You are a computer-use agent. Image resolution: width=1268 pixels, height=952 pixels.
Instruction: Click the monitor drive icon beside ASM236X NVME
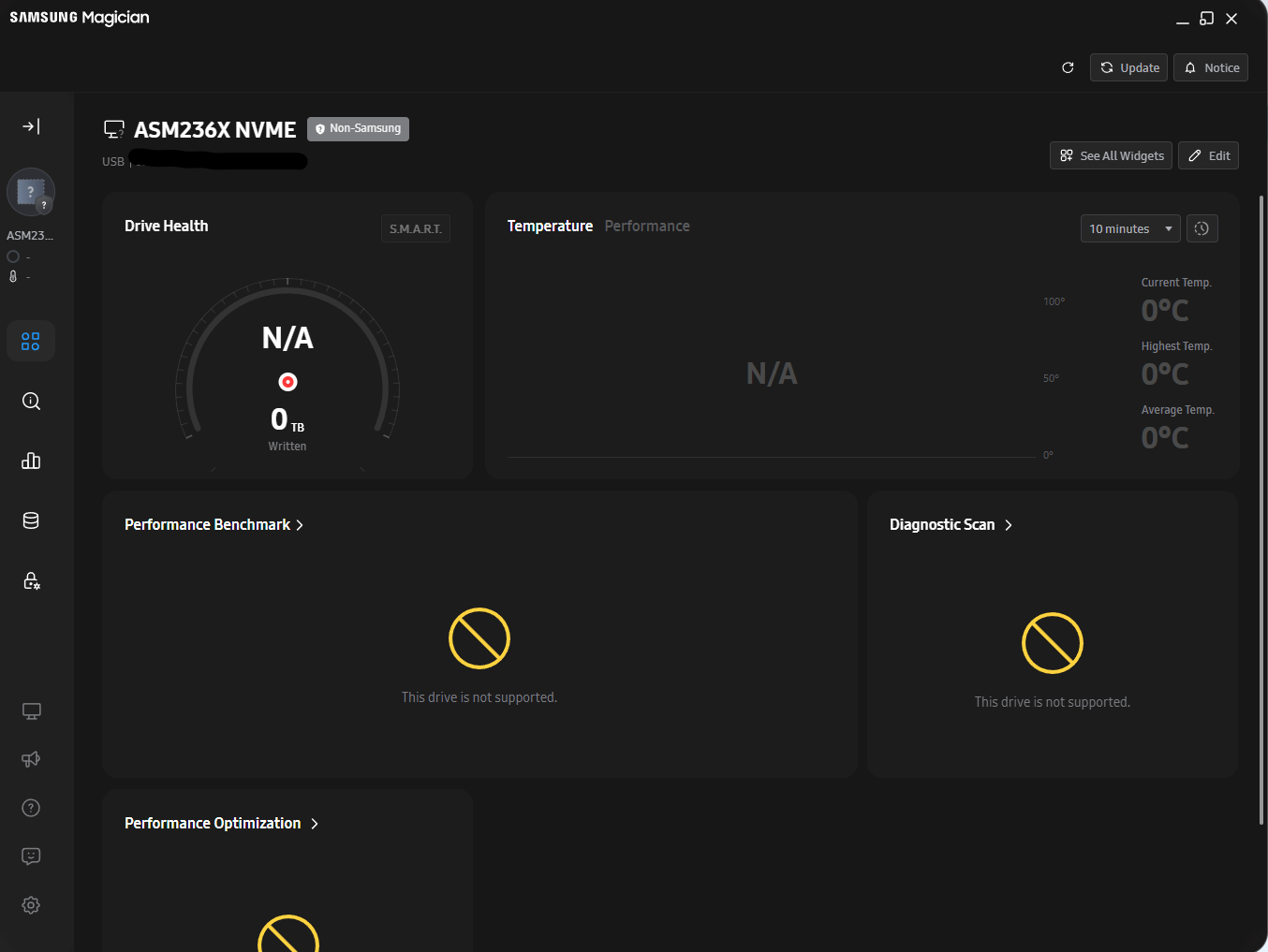coord(114,129)
